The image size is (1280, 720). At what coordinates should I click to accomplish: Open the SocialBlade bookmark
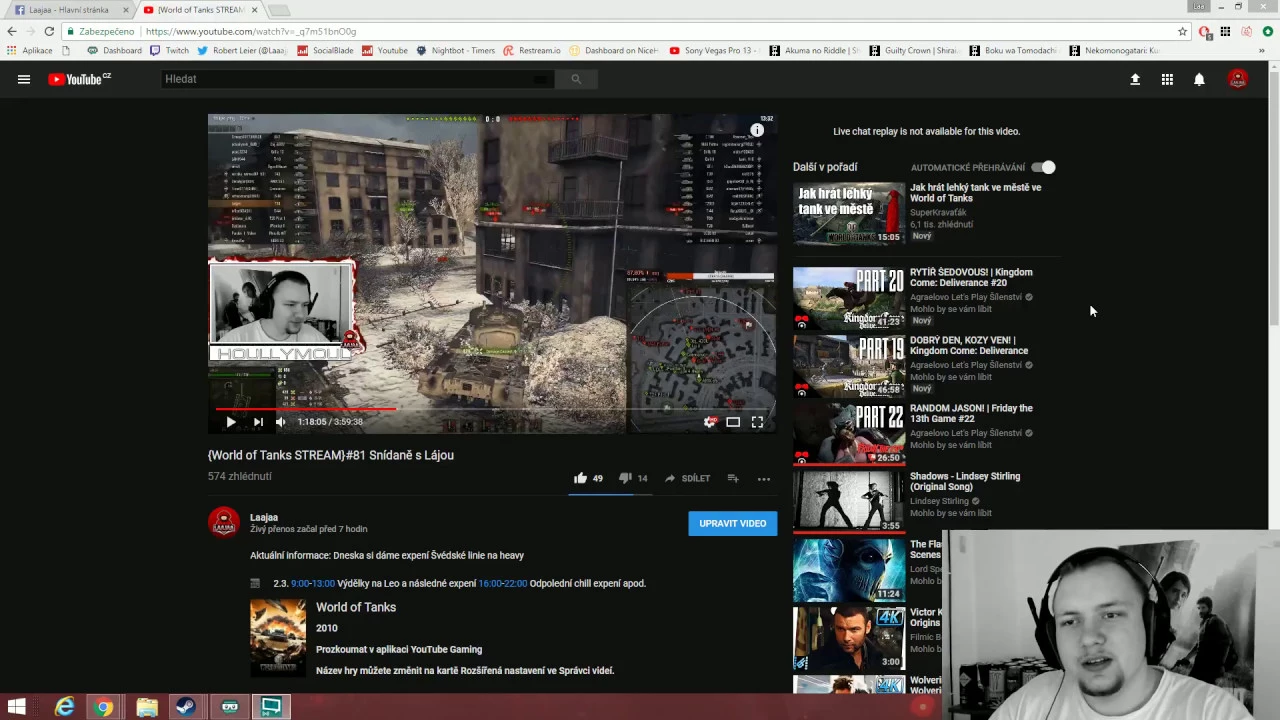point(325,50)
